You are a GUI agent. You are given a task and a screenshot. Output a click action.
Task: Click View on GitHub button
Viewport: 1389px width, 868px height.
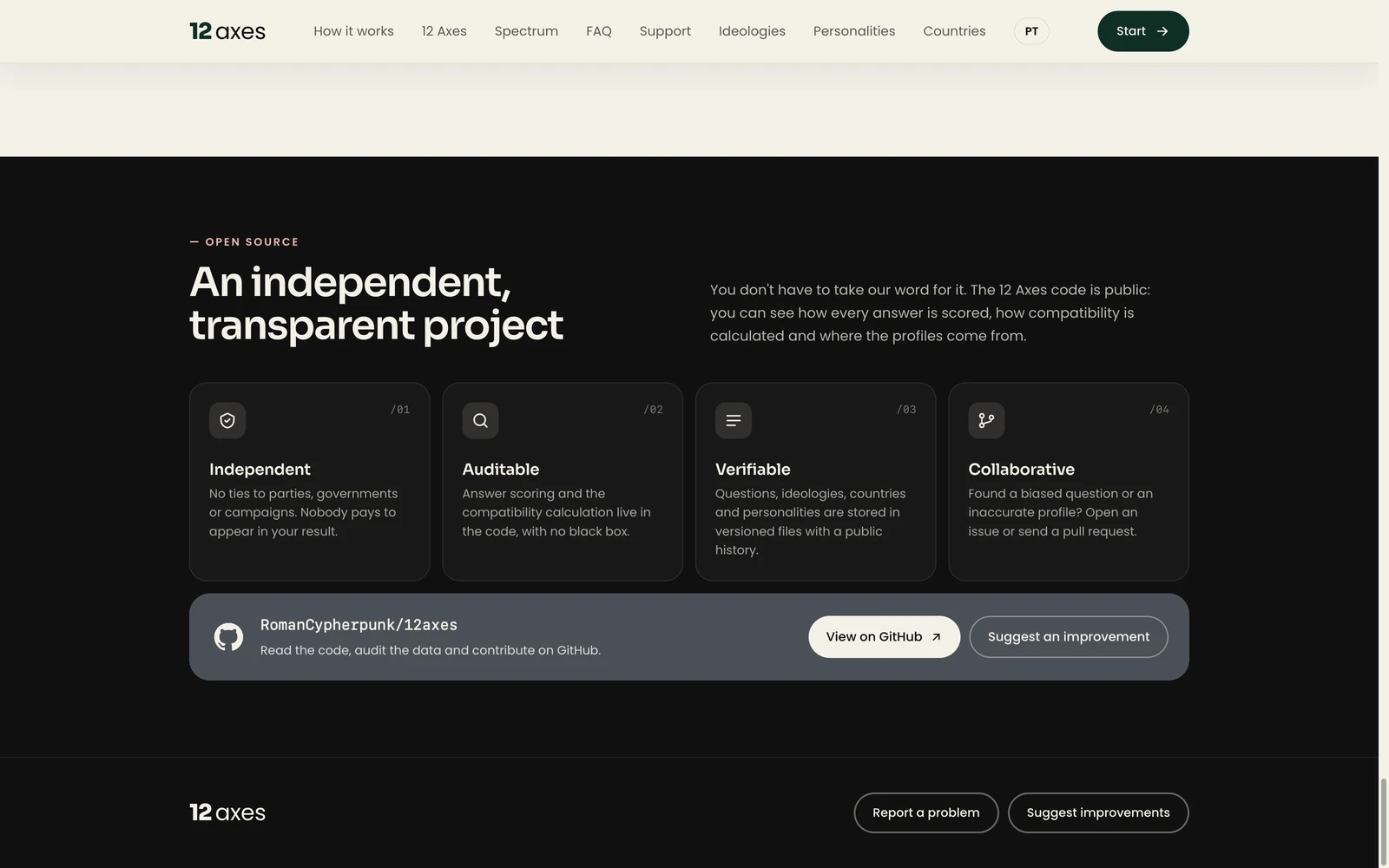pyautogui.click(x=884, y=637)
